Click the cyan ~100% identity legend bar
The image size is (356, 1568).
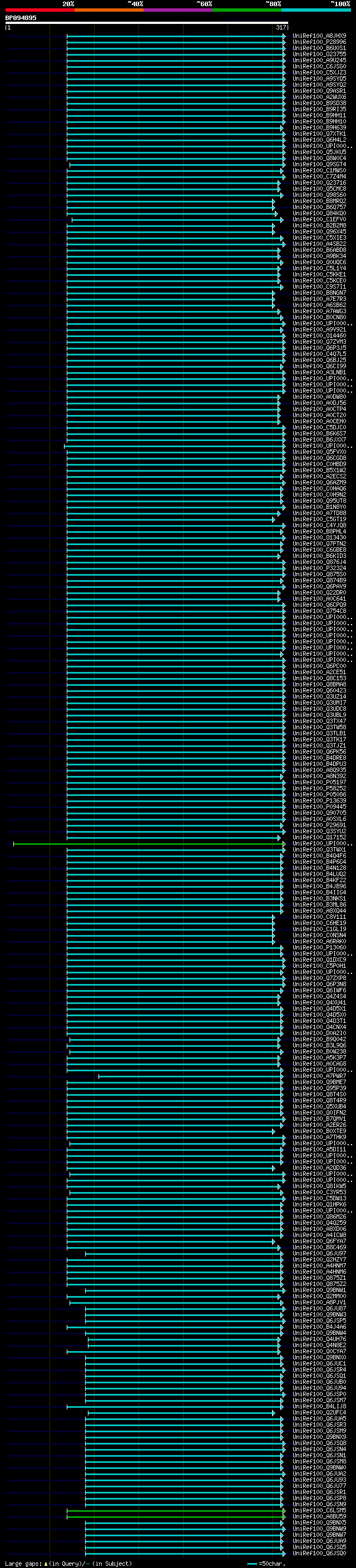click(316, 10)
